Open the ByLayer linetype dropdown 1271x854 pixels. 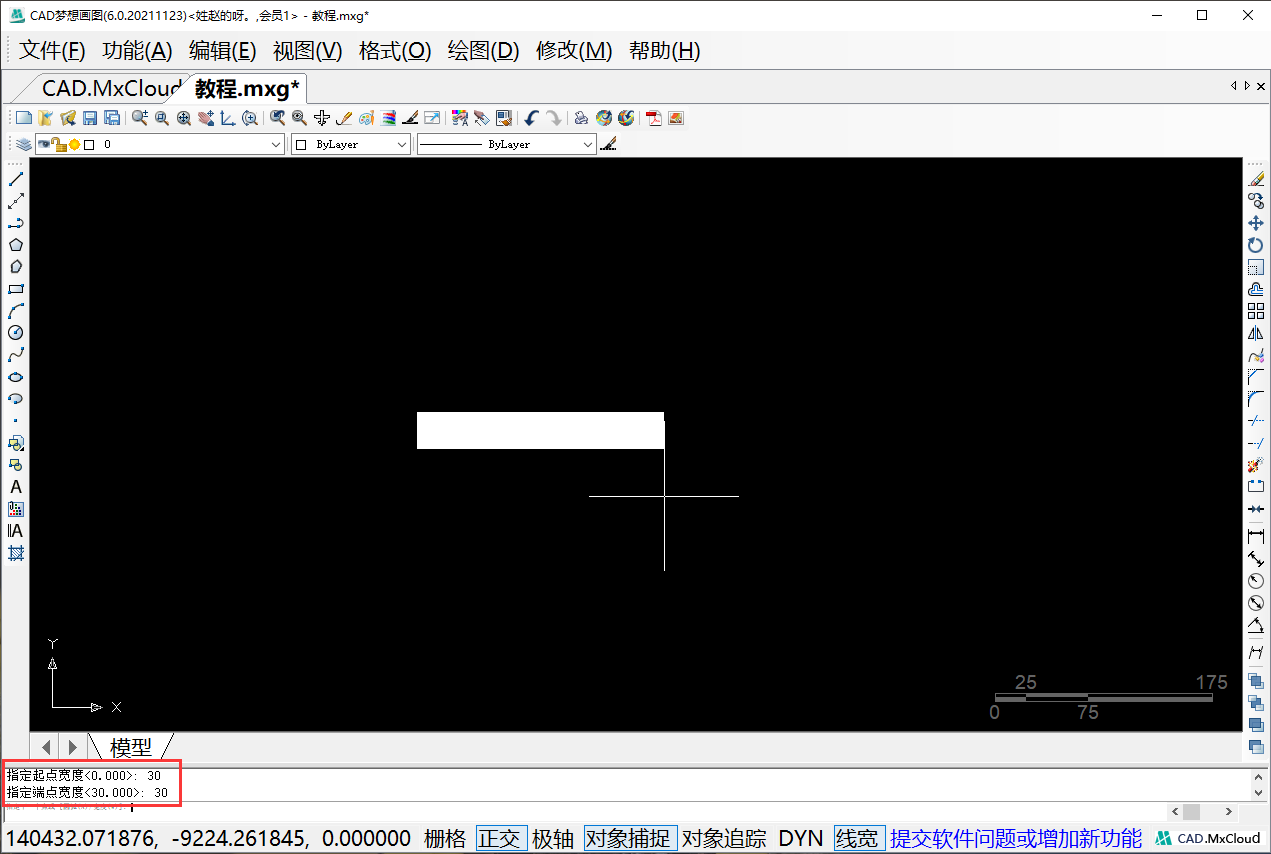587,144
